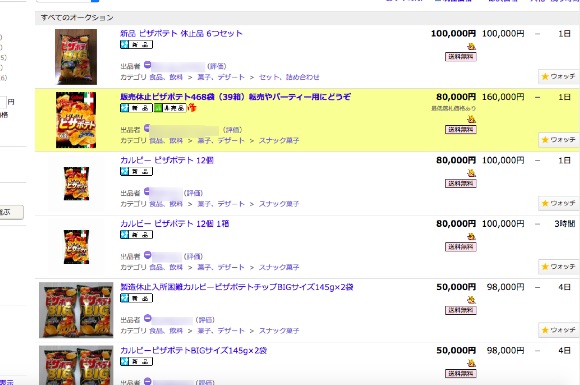Click condition badge under 製造休止 BIGサイズ title
The width and height of the screenshot is (580, 385).
pos(136,298)
